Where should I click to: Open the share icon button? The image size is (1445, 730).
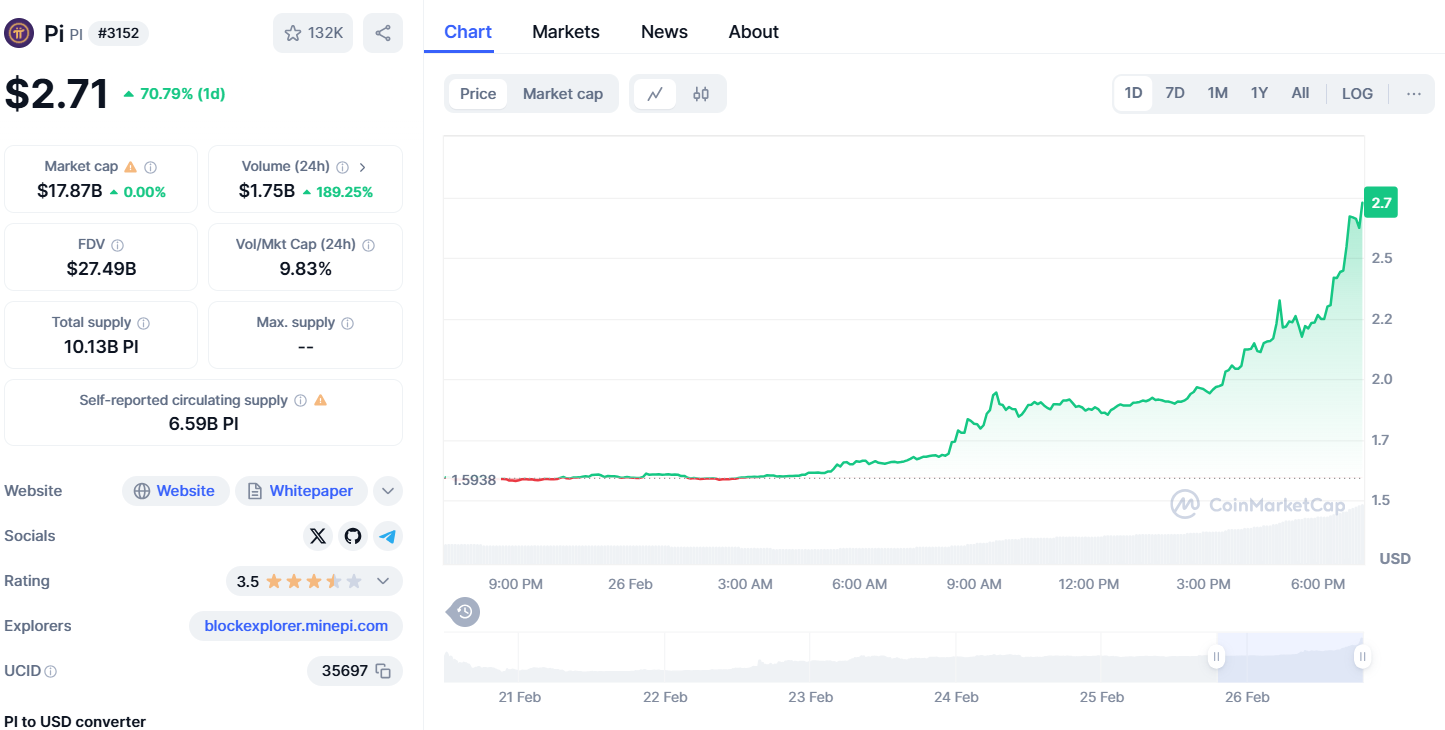click(383, 33)
